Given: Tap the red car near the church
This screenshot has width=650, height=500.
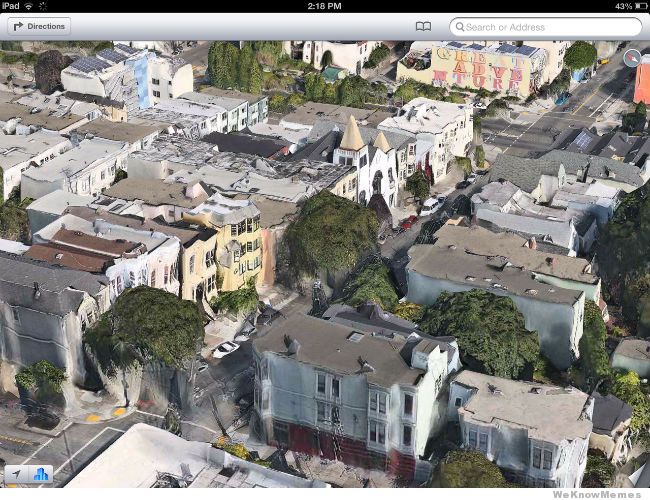Looking at the screenshot, I should (408, 222).
